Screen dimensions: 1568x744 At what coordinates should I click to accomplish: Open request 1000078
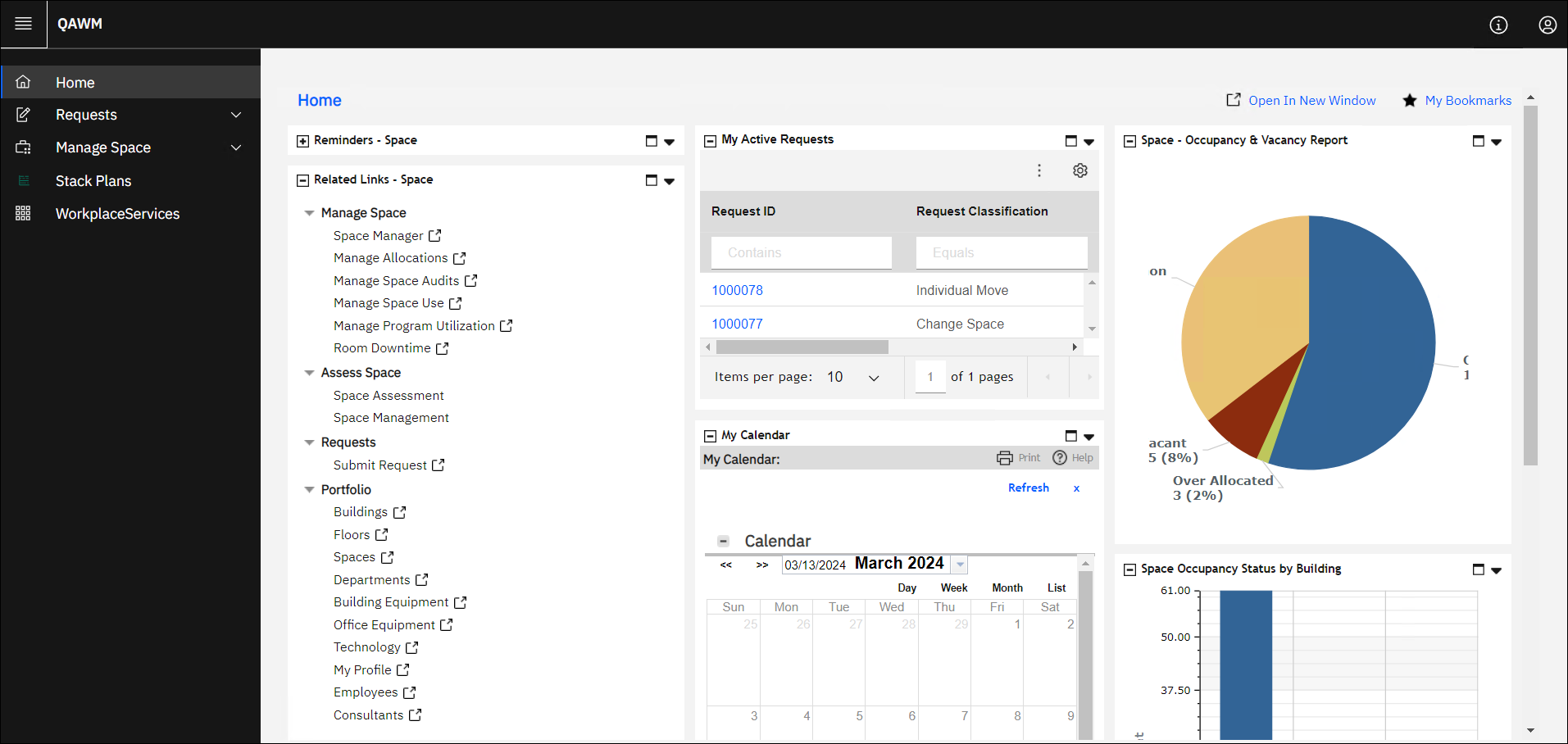[x=737, y=289]
